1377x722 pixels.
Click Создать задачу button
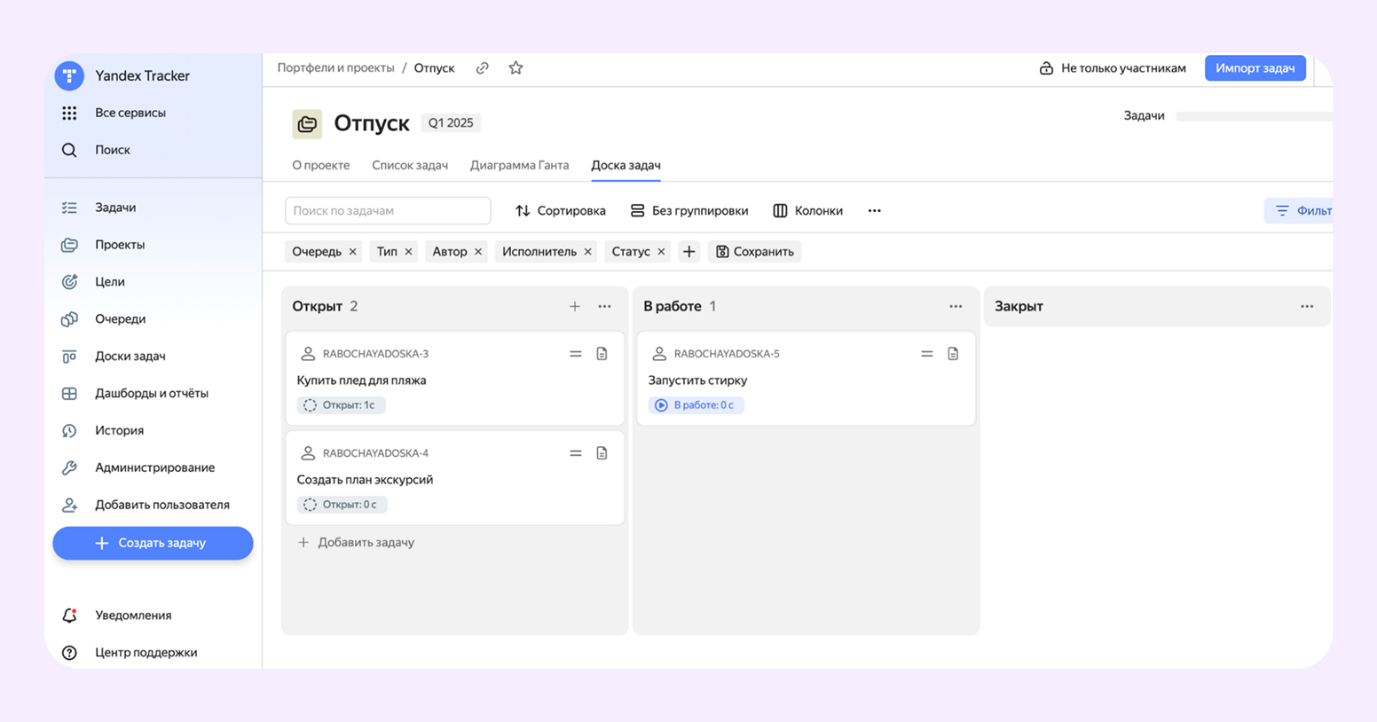(x=153, y=543)
